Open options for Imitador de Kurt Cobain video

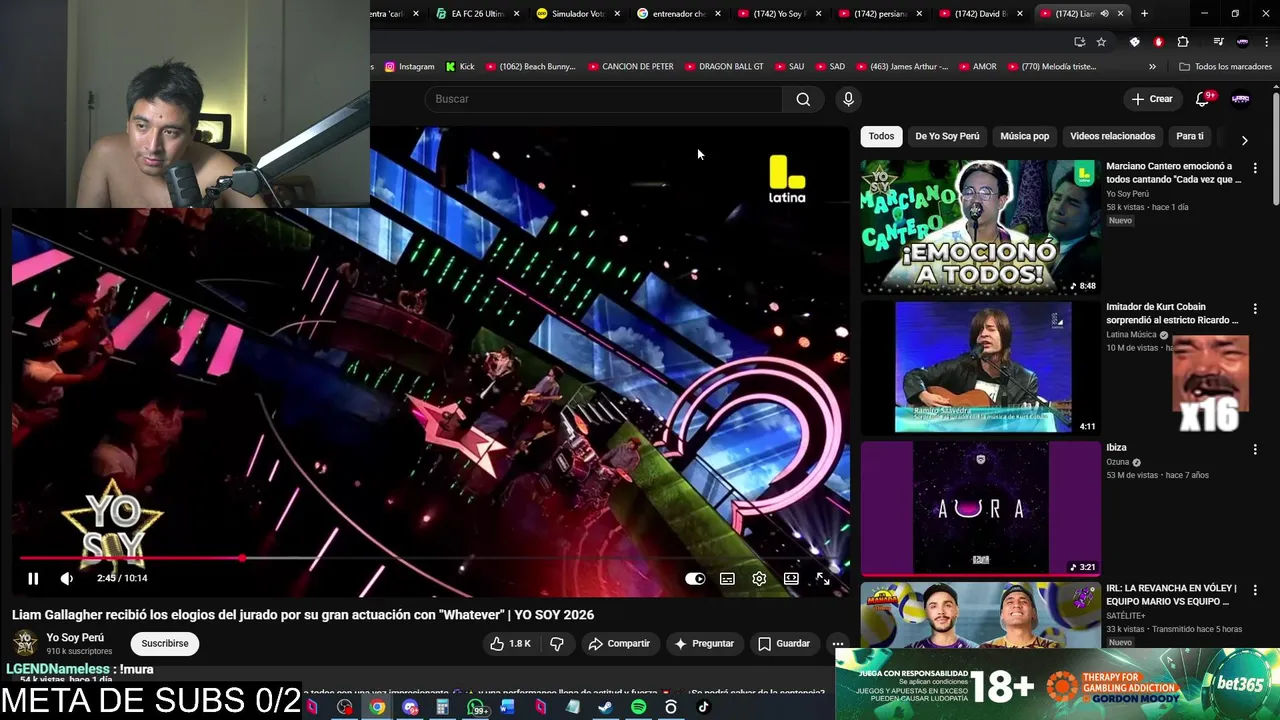coord(1255,309)
